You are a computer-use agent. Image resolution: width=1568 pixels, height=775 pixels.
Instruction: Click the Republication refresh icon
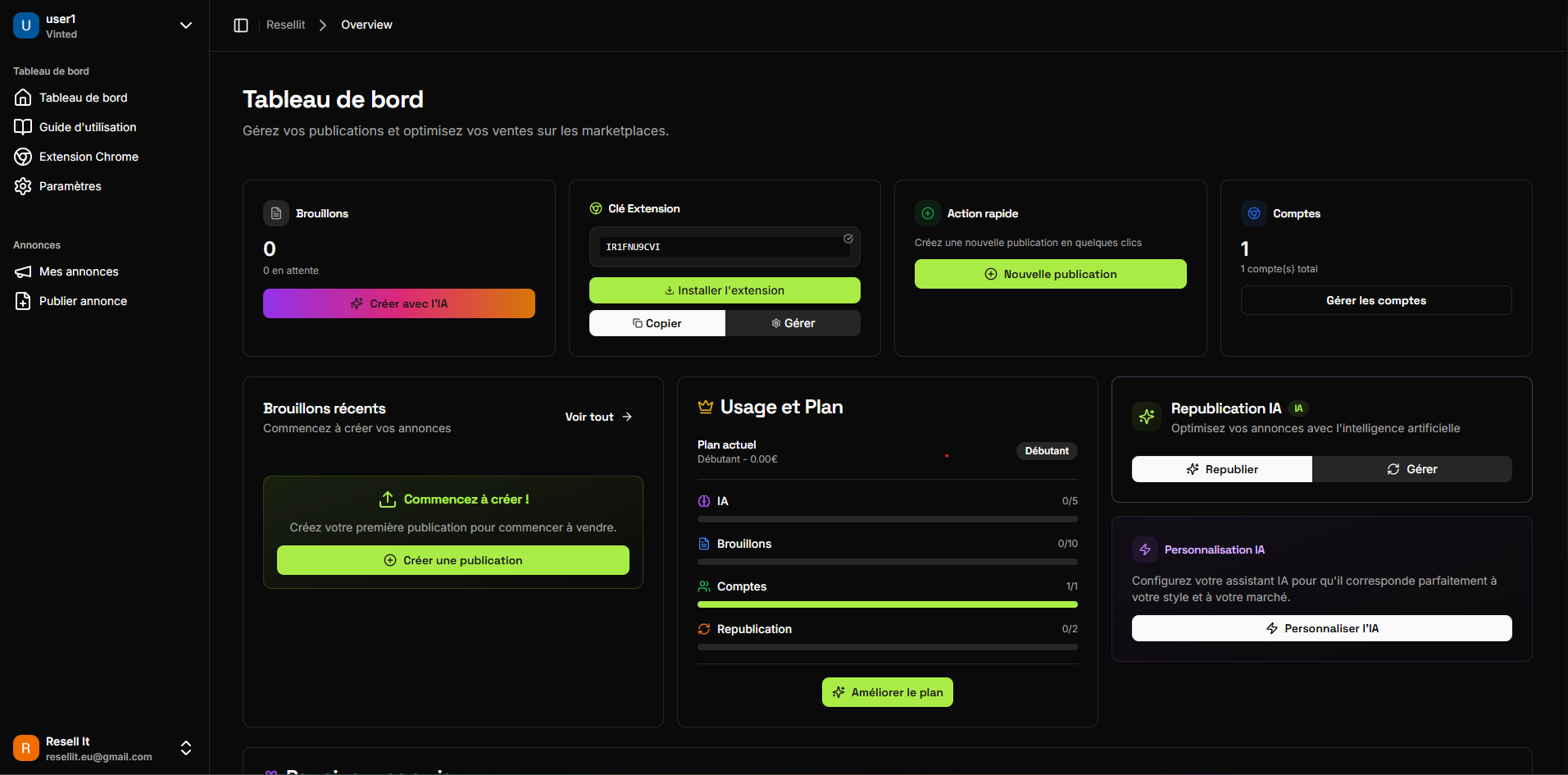pos(704,629)
